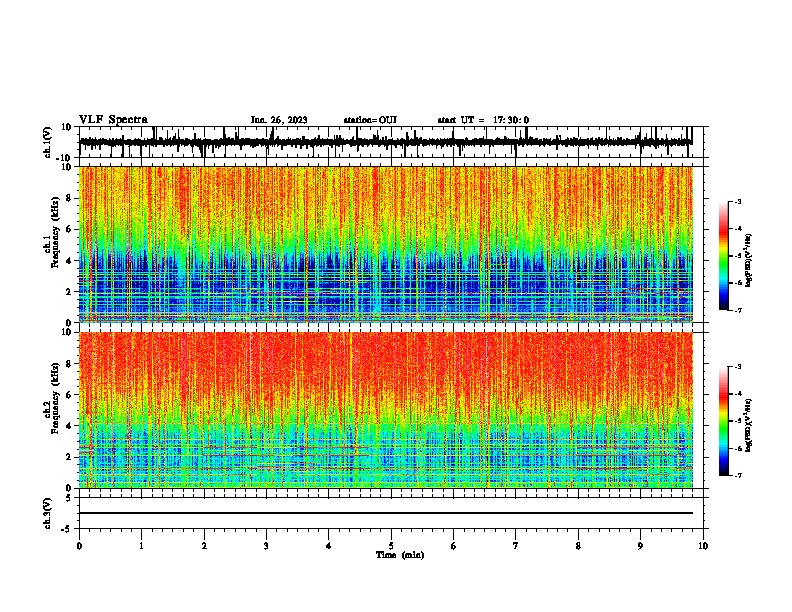Click inside the ch.1 spectrogram panel

point(385,244)
